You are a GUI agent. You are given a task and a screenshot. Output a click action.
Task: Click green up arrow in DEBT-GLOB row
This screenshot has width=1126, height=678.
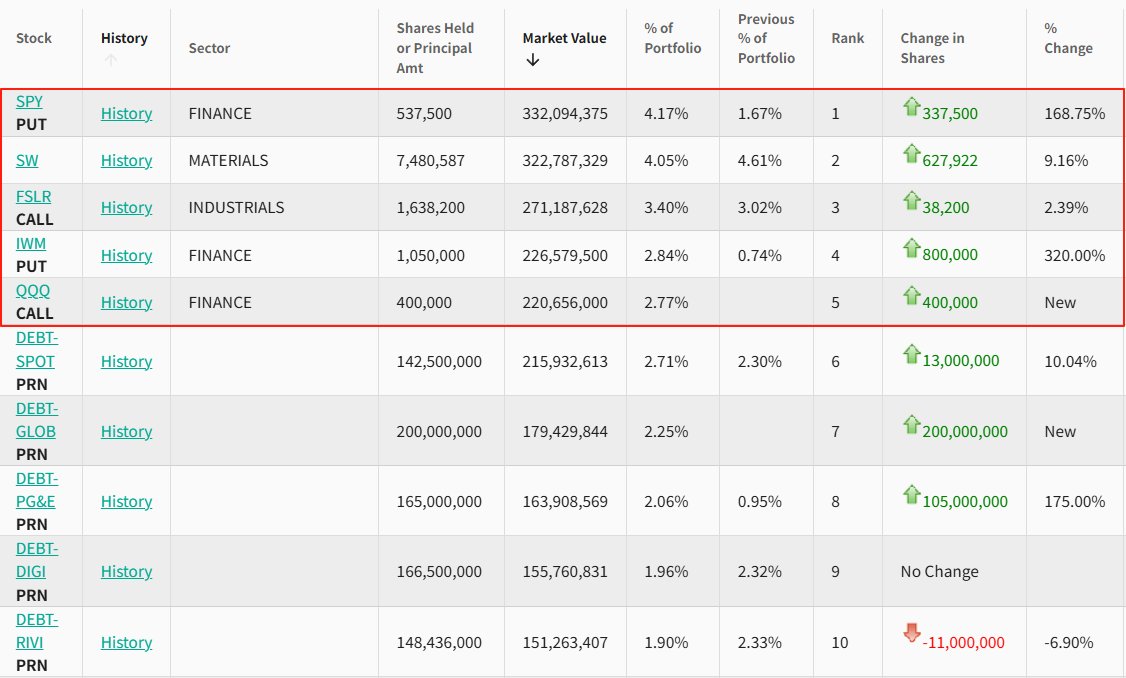pos(911,424)
